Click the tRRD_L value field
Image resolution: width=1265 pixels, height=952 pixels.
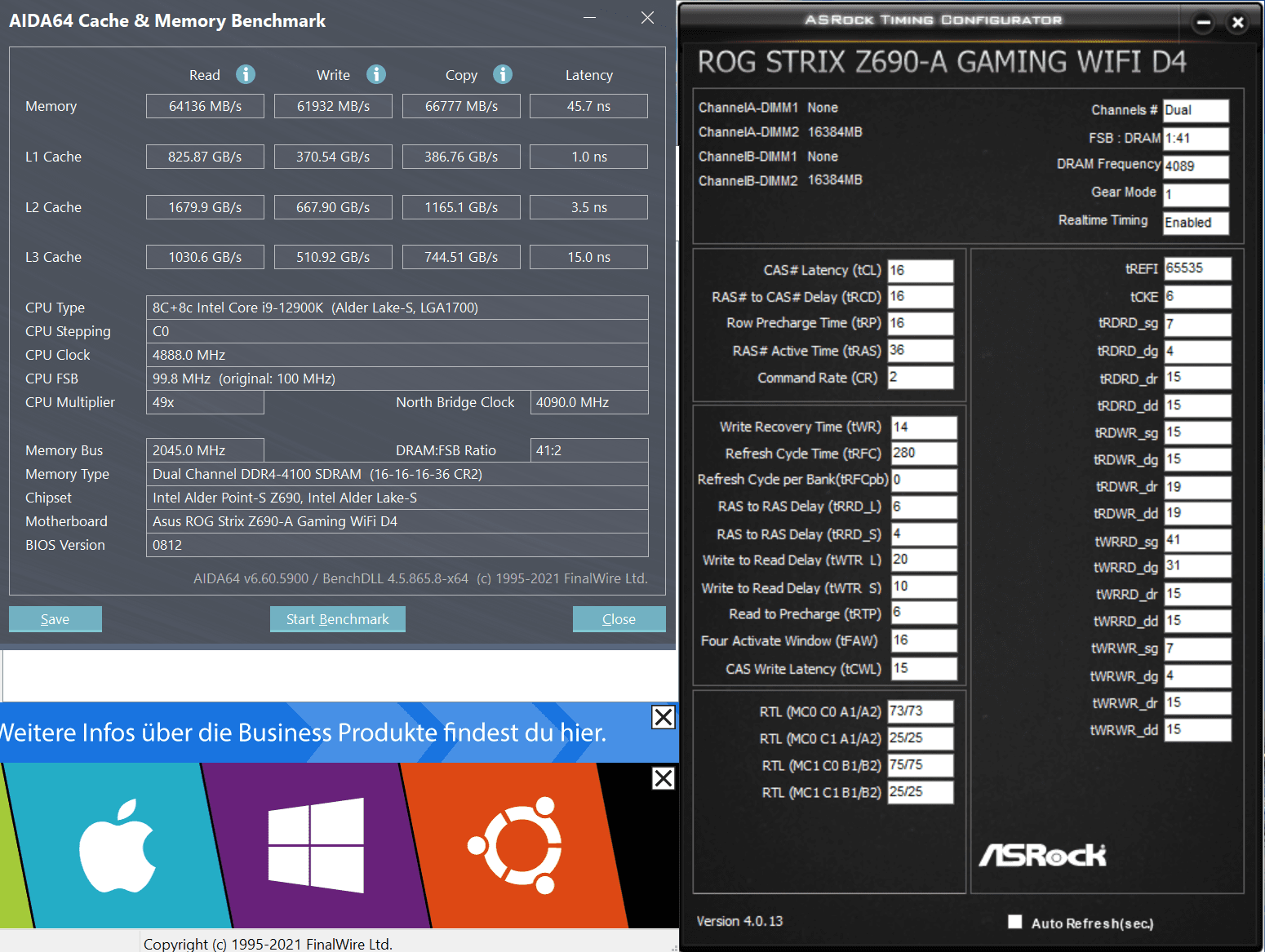click(x=924, y=507)
